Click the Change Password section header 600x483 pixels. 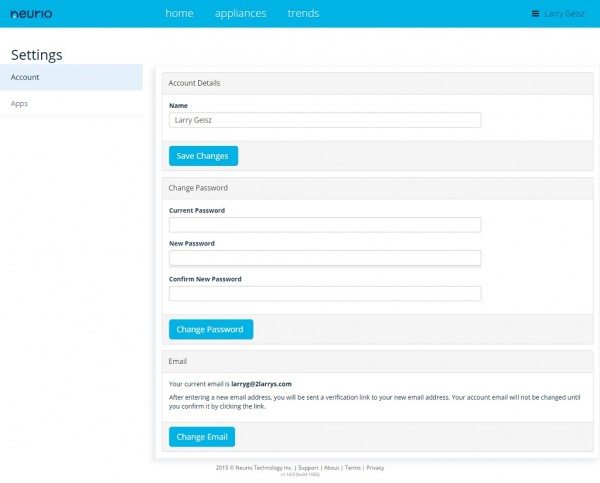pyautogui.click(x=377, y=188)
